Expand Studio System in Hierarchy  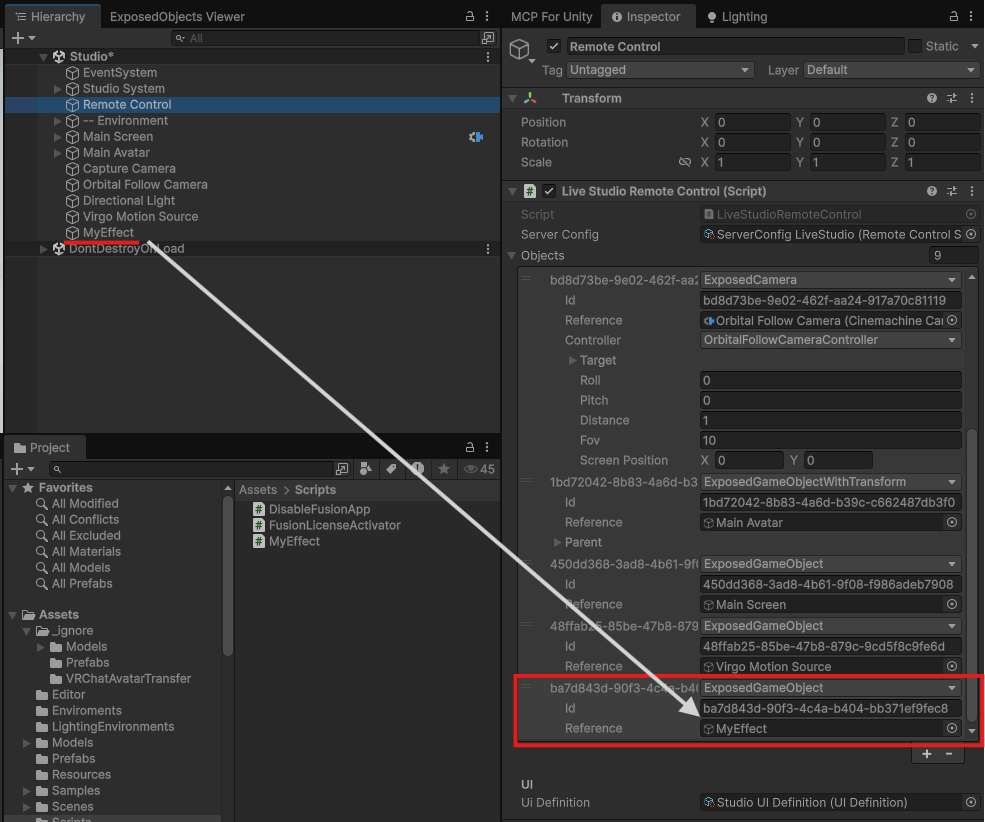click(58, 89)
